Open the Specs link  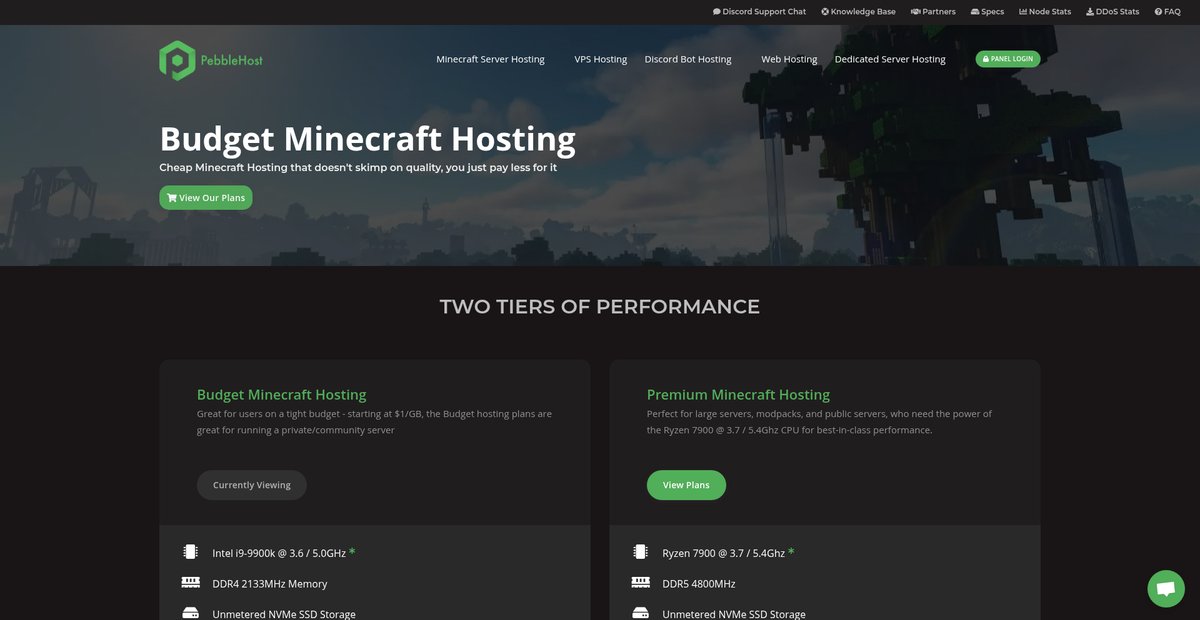(987, 12)
